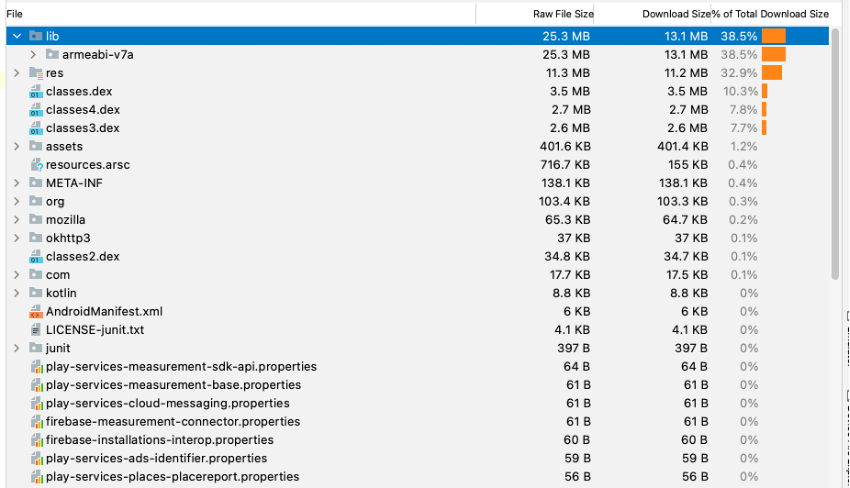This screenshot has width=850, height=488.
Task: Click the META-INF folder icon
Action: click(36, 183)
